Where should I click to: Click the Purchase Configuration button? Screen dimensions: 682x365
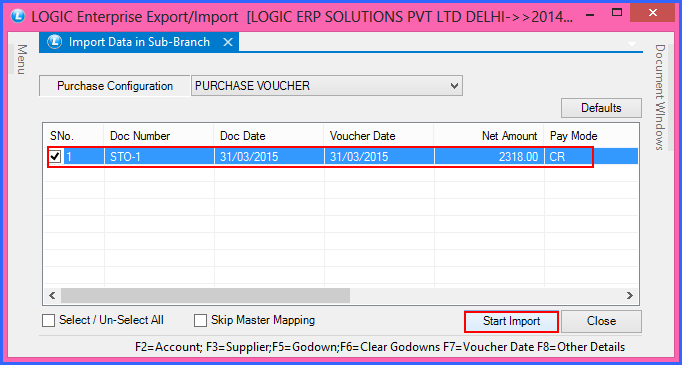[x=115, y=86]
